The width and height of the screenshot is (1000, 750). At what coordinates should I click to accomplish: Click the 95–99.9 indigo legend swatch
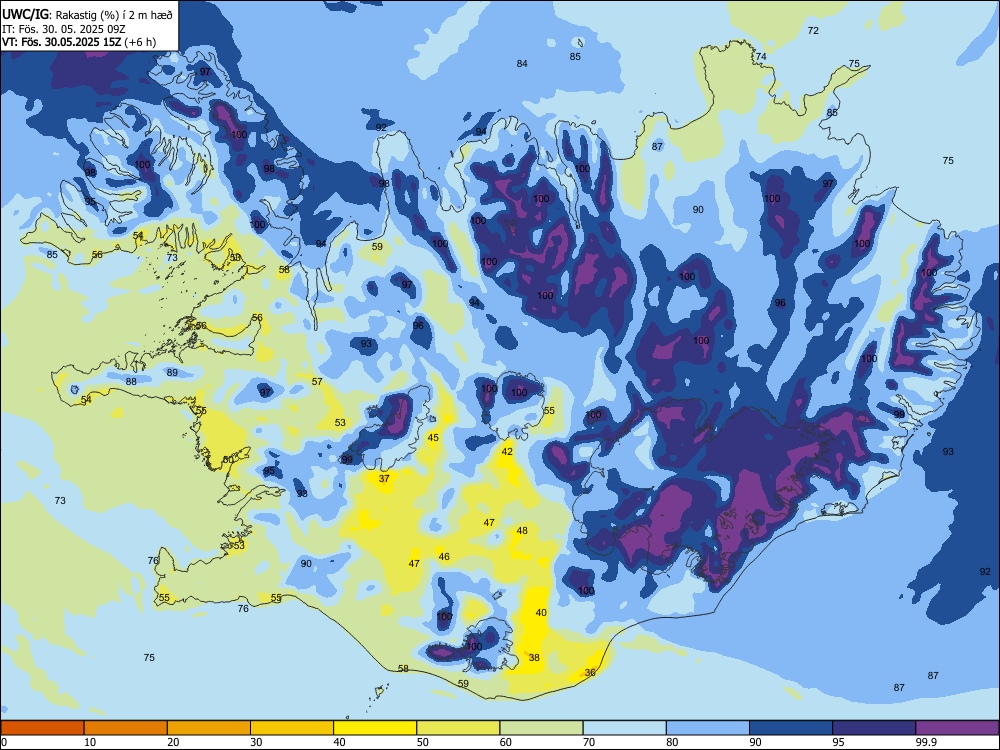(x=874, y=728)
